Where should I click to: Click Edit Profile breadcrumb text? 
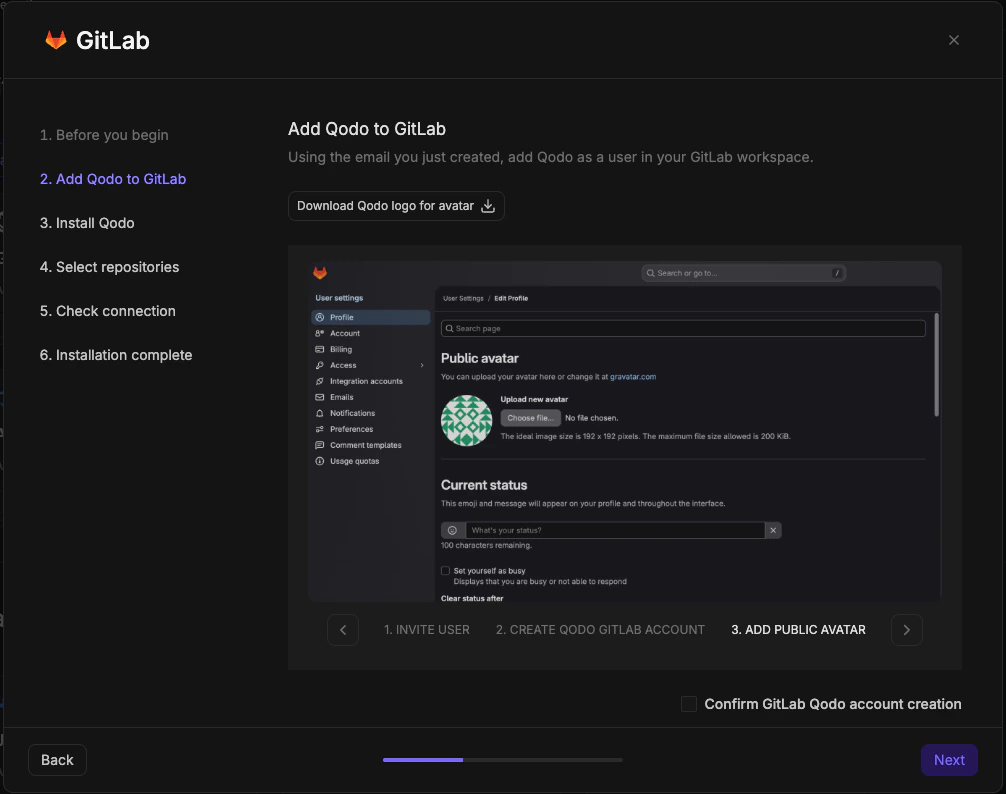click(511, 298)
